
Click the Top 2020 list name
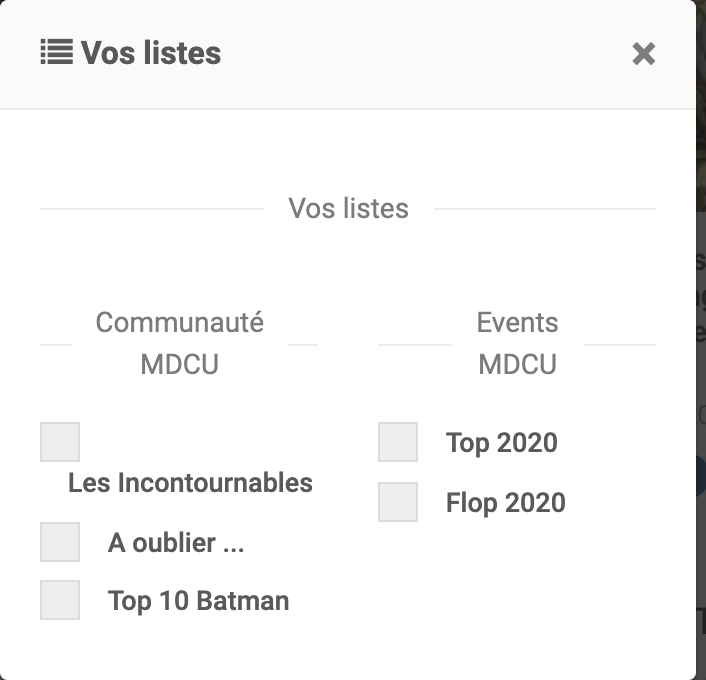tap(502, 443)
